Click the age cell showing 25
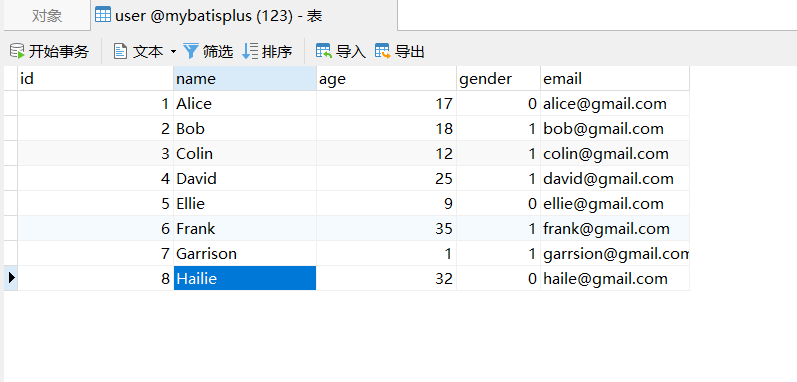This screenshot has height=382, width=797. 386,179
